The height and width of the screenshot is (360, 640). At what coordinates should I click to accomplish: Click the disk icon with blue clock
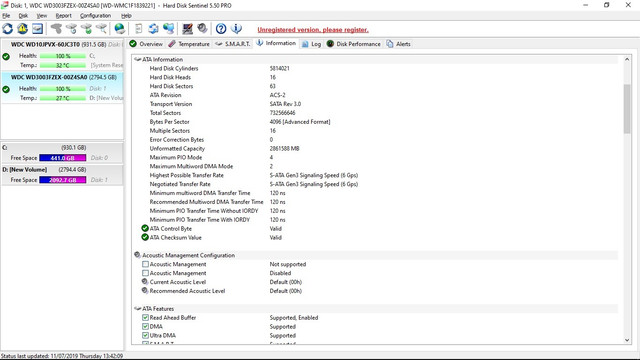pyautogui.click(x=71, y=29)
